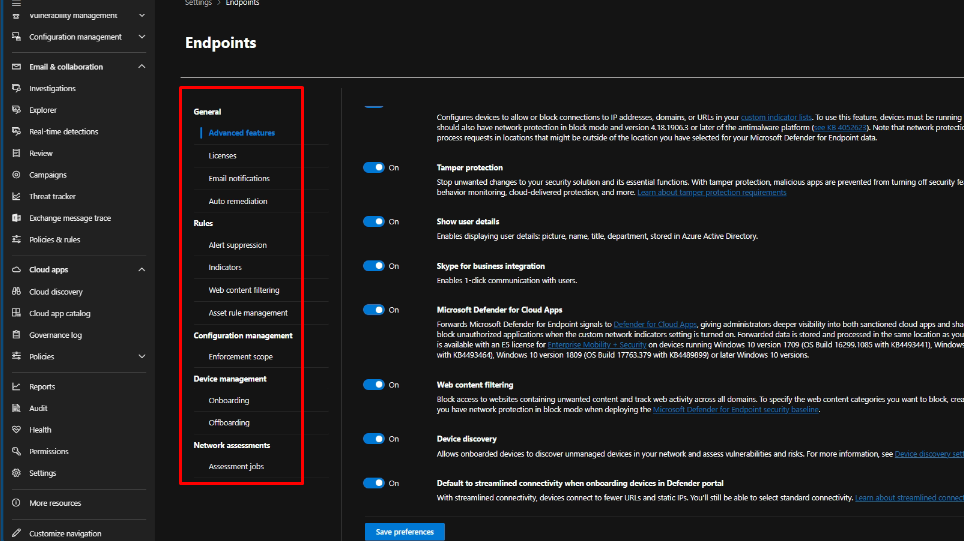Click the Settings breadcrumb link

click(x=198, y=3)
